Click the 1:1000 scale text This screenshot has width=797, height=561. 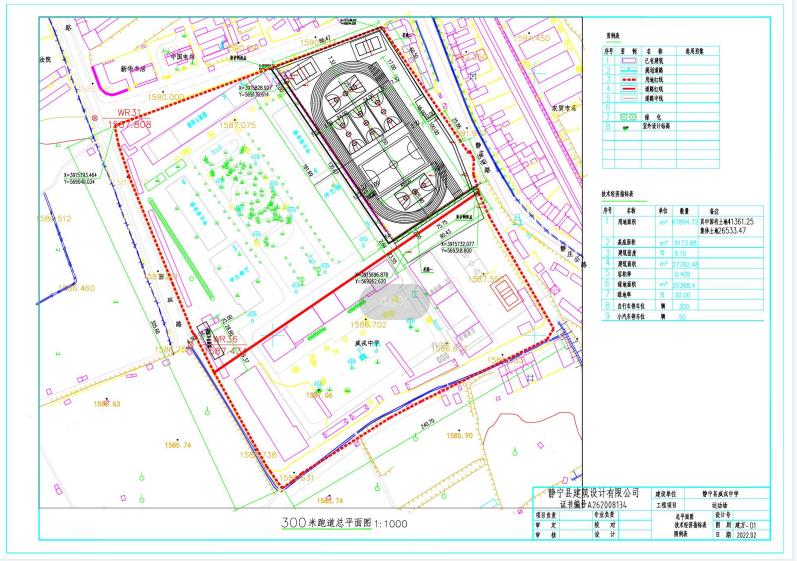tap(391, 523)
